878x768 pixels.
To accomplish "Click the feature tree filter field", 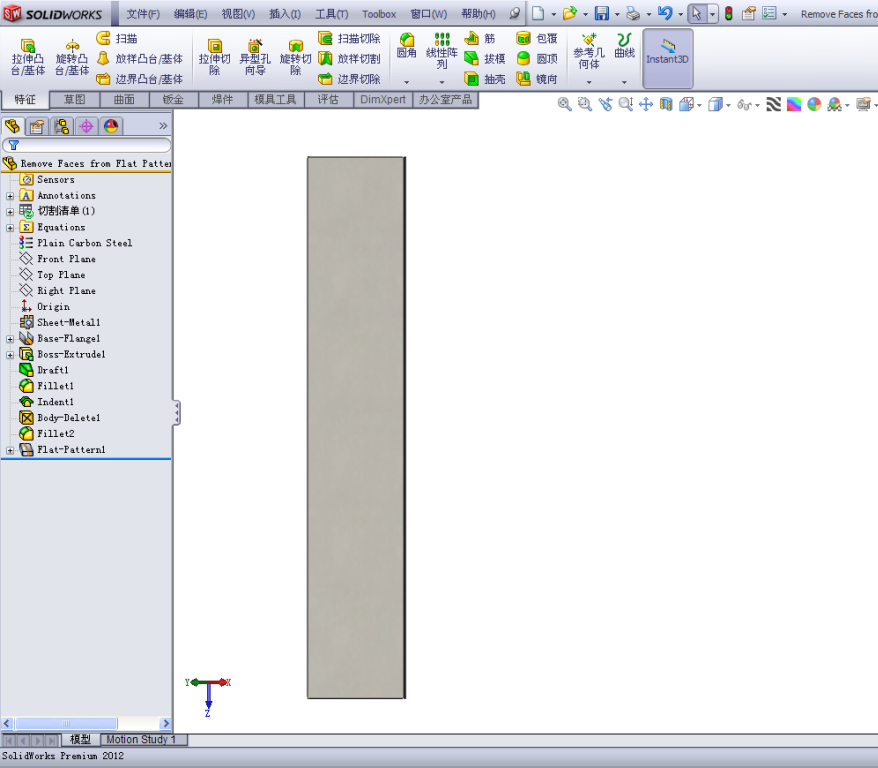I will point(87,146).
